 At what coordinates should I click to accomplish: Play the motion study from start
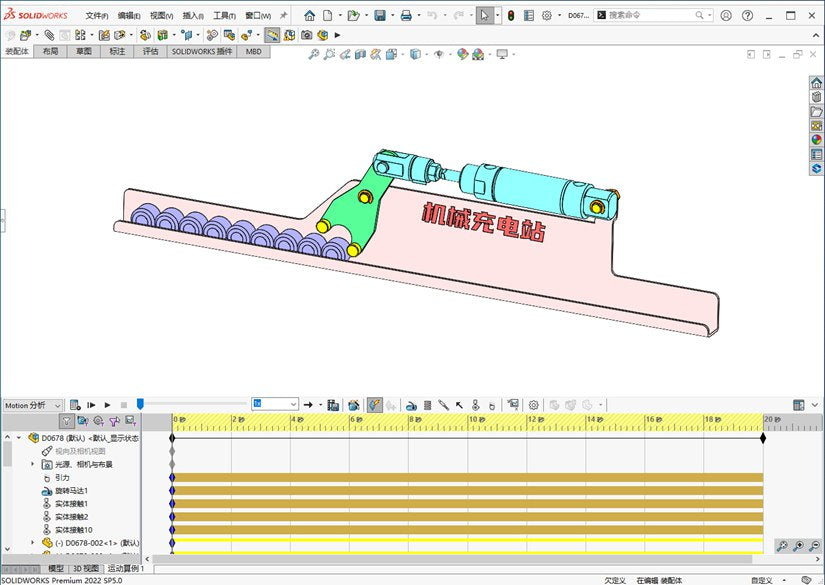[x=91, y=405]
